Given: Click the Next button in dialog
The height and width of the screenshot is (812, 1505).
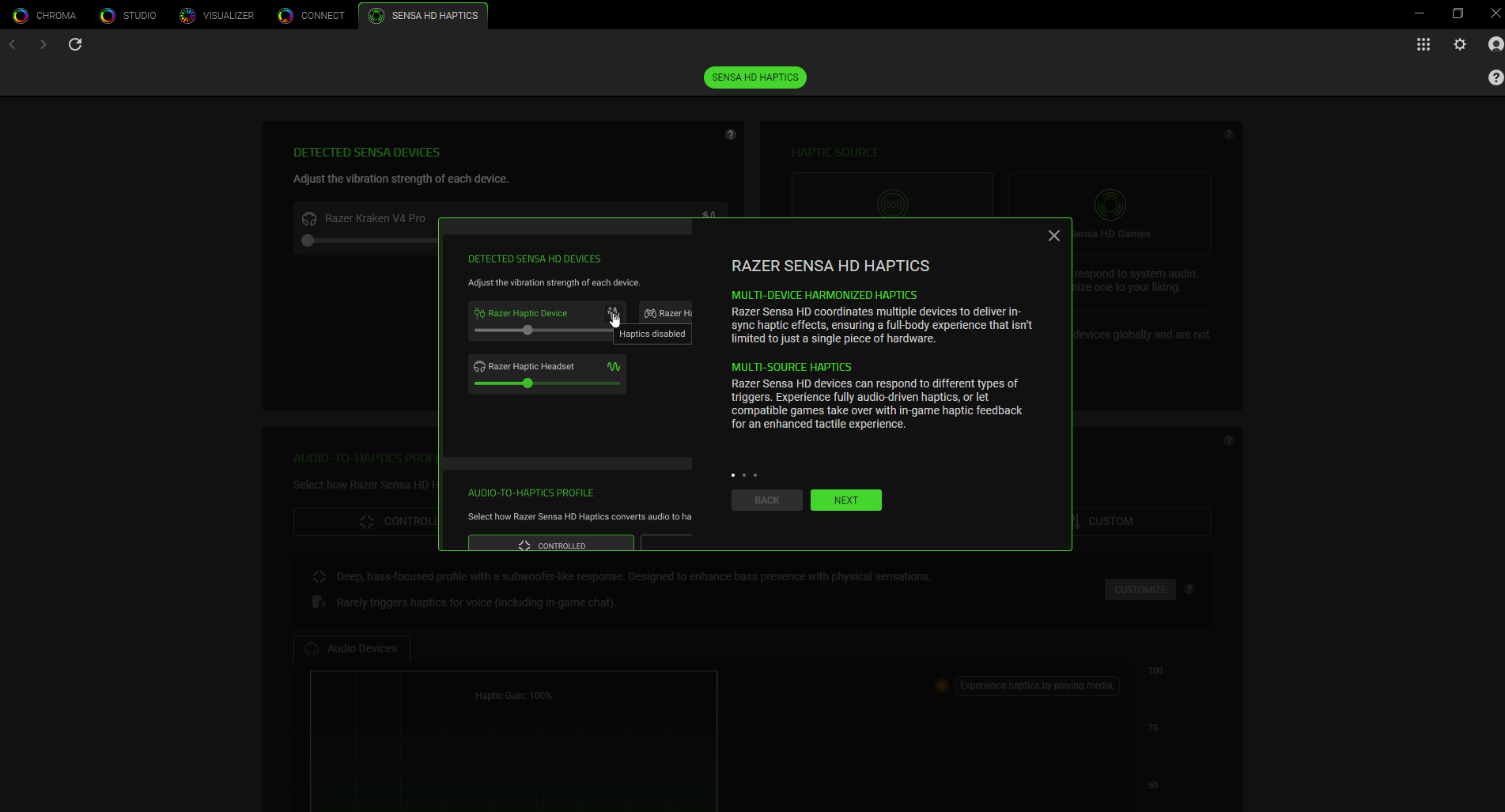Looking at the screenshot, I should tap(845, 500).
